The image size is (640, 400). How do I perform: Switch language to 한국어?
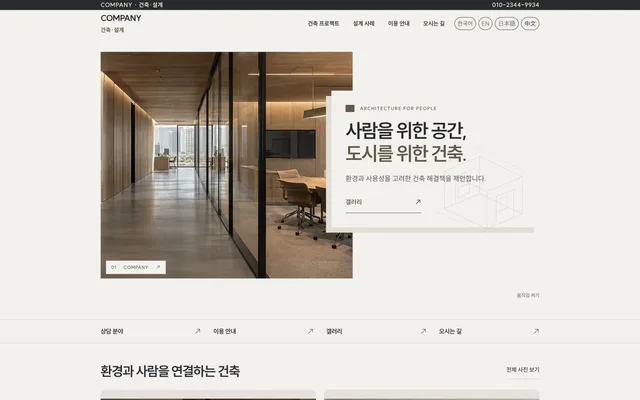[465, 24]
